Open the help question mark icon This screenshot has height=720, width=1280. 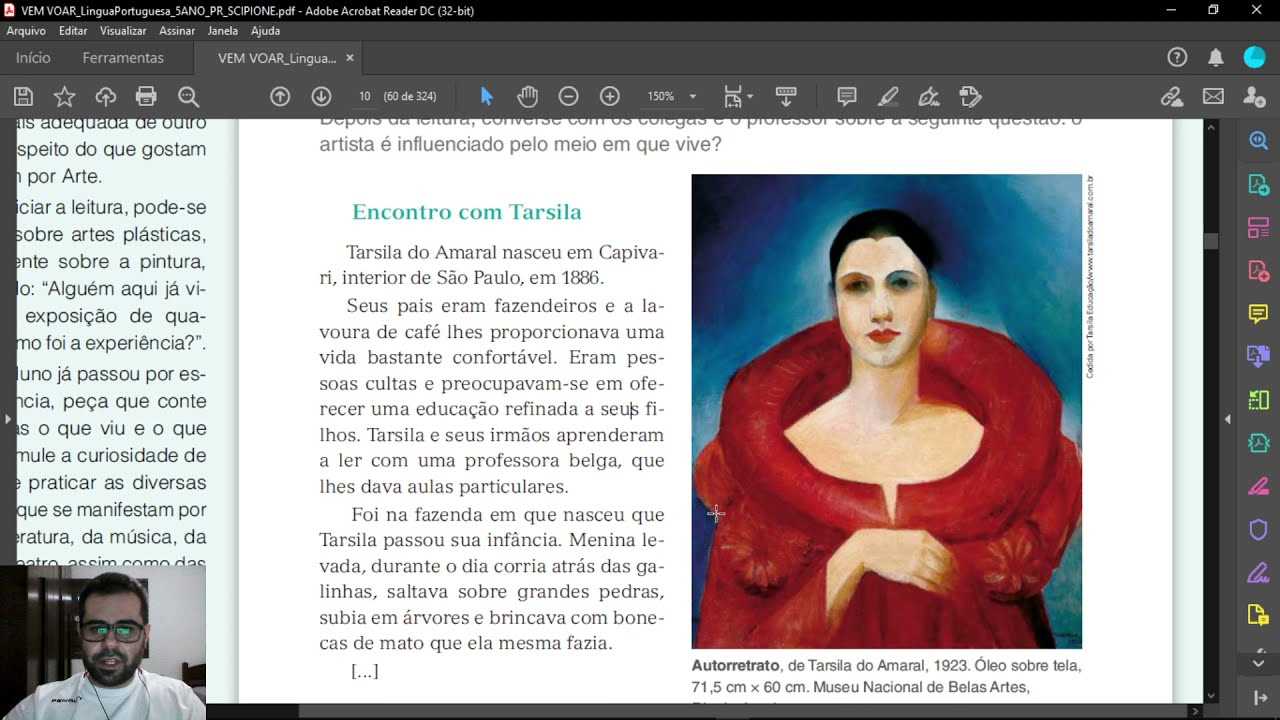point(1177,58)
